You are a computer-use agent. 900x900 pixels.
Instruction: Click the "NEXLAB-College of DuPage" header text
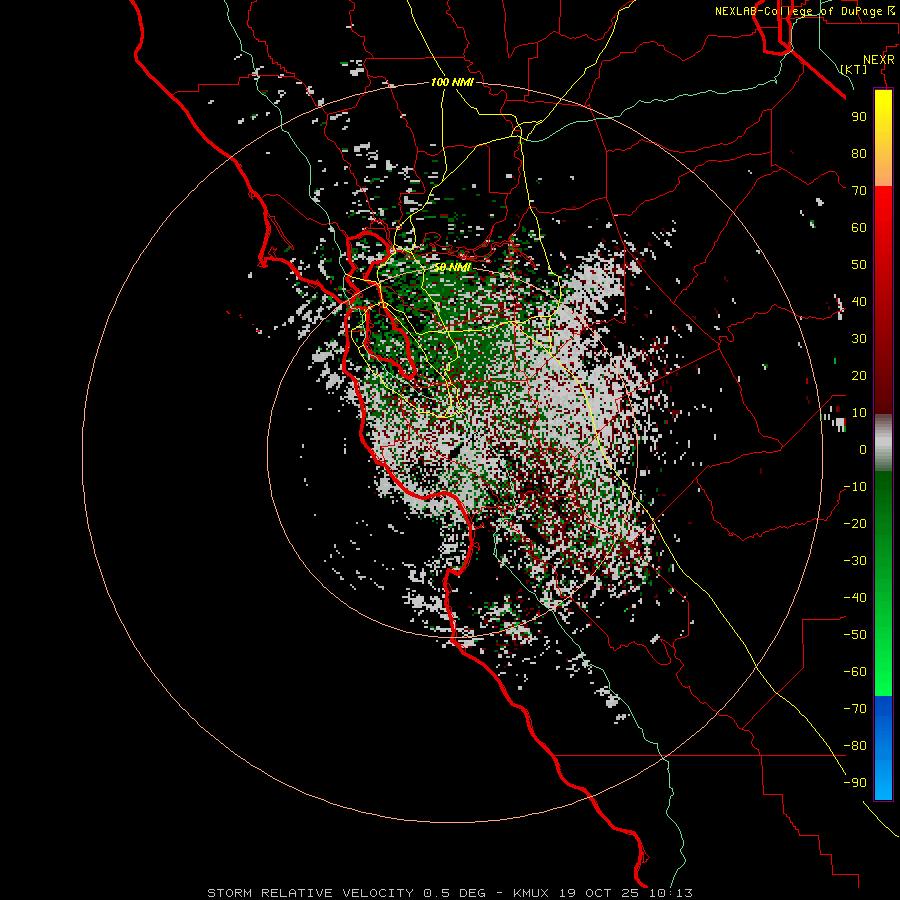point(801,11)
